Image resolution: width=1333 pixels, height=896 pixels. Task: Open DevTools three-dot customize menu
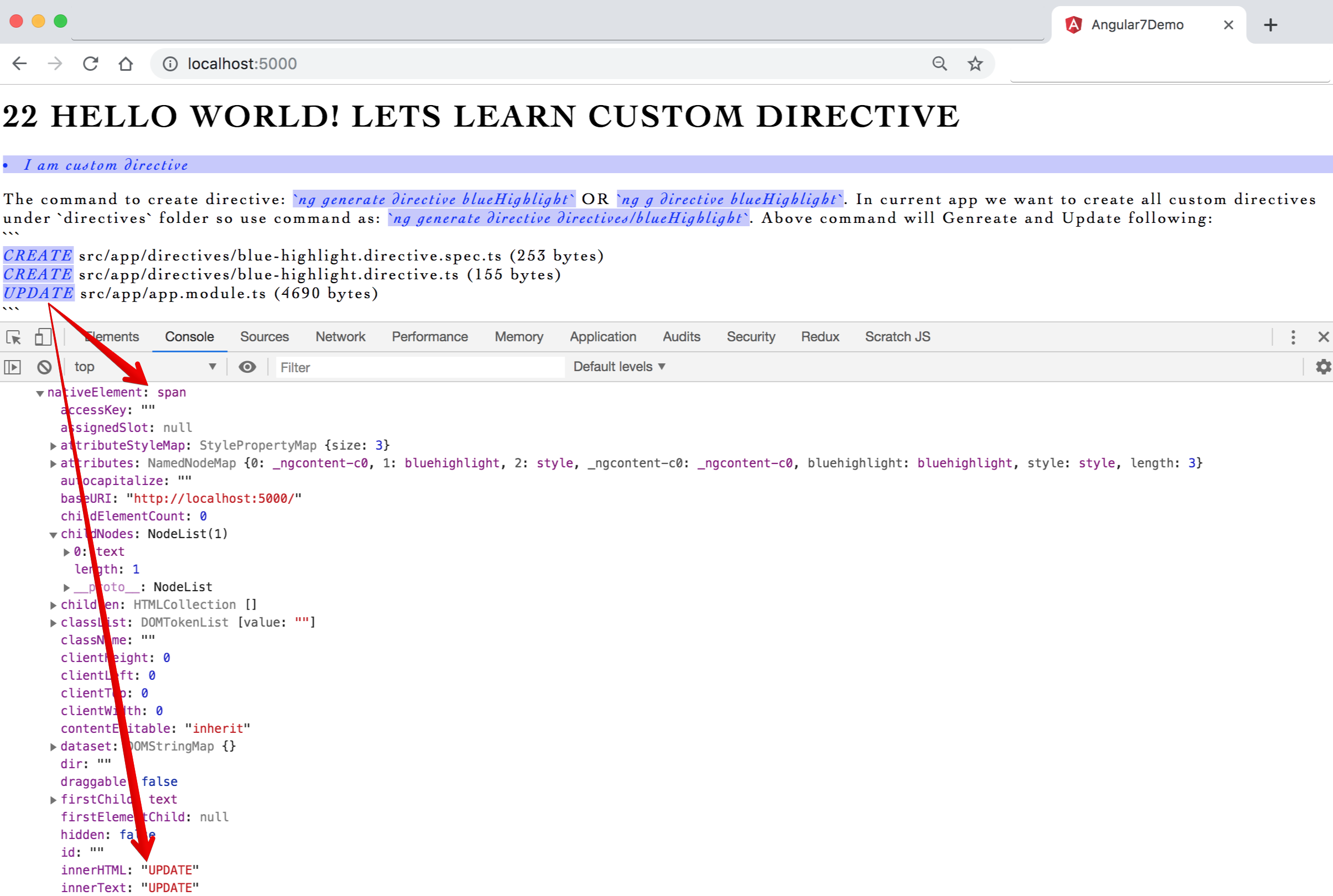tap(1293, 337)
